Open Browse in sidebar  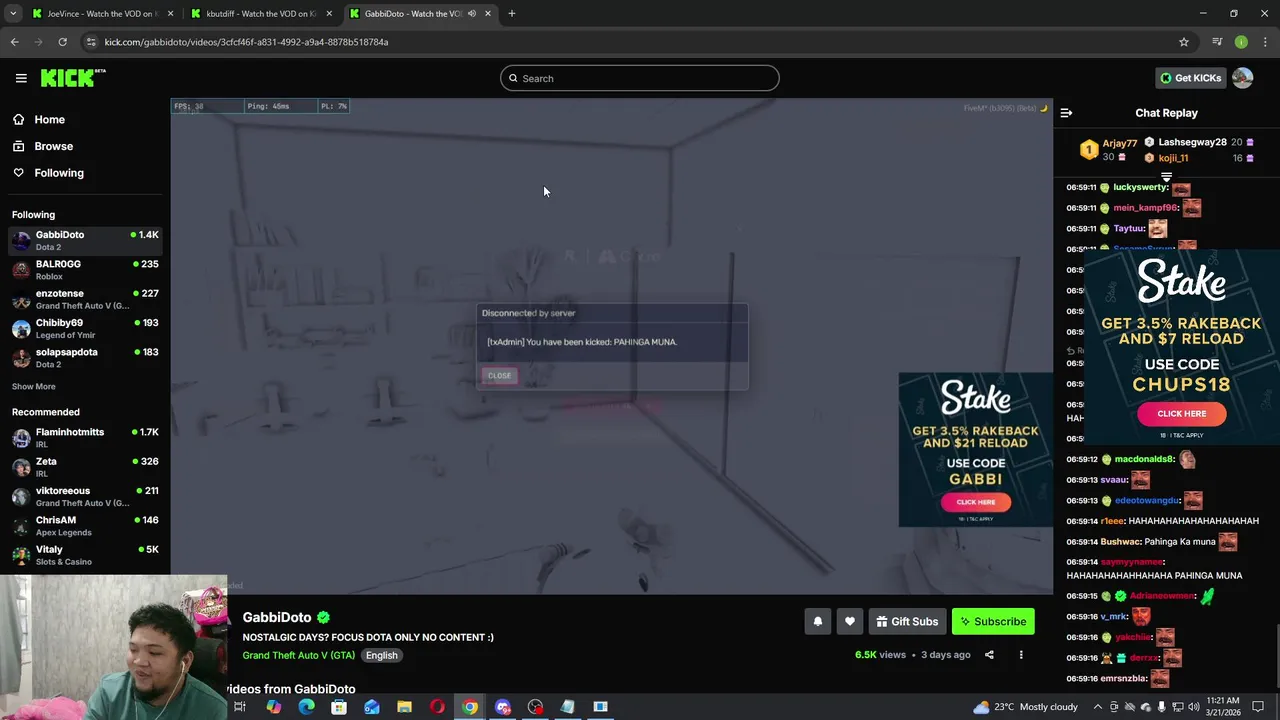tap(53, 146)
